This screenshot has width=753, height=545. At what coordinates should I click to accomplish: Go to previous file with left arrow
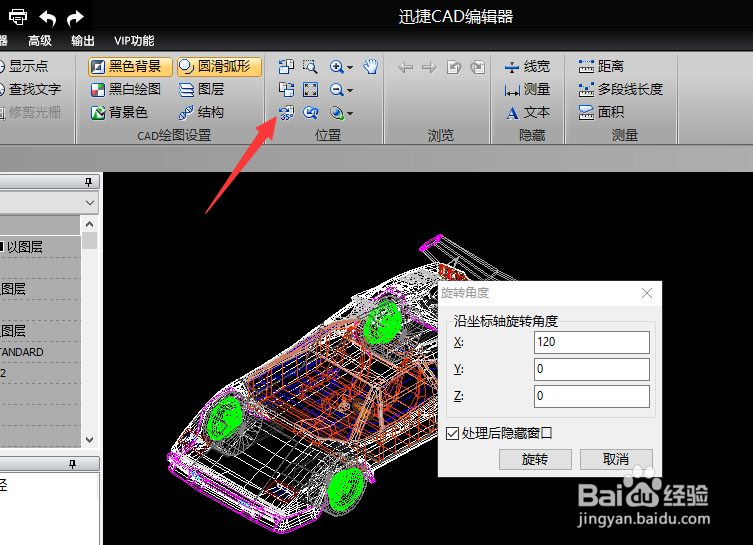406,67
